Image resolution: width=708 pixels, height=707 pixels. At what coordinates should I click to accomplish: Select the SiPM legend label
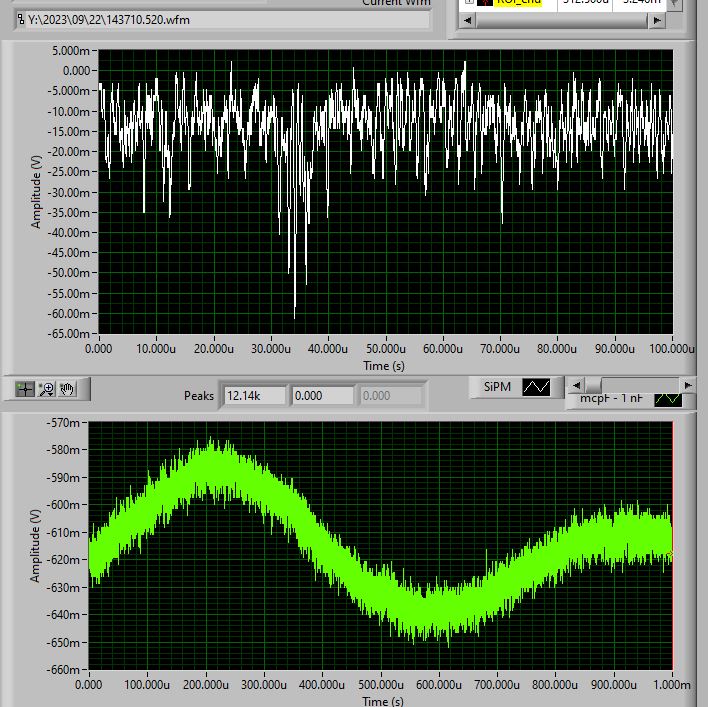tap(496, 387)
